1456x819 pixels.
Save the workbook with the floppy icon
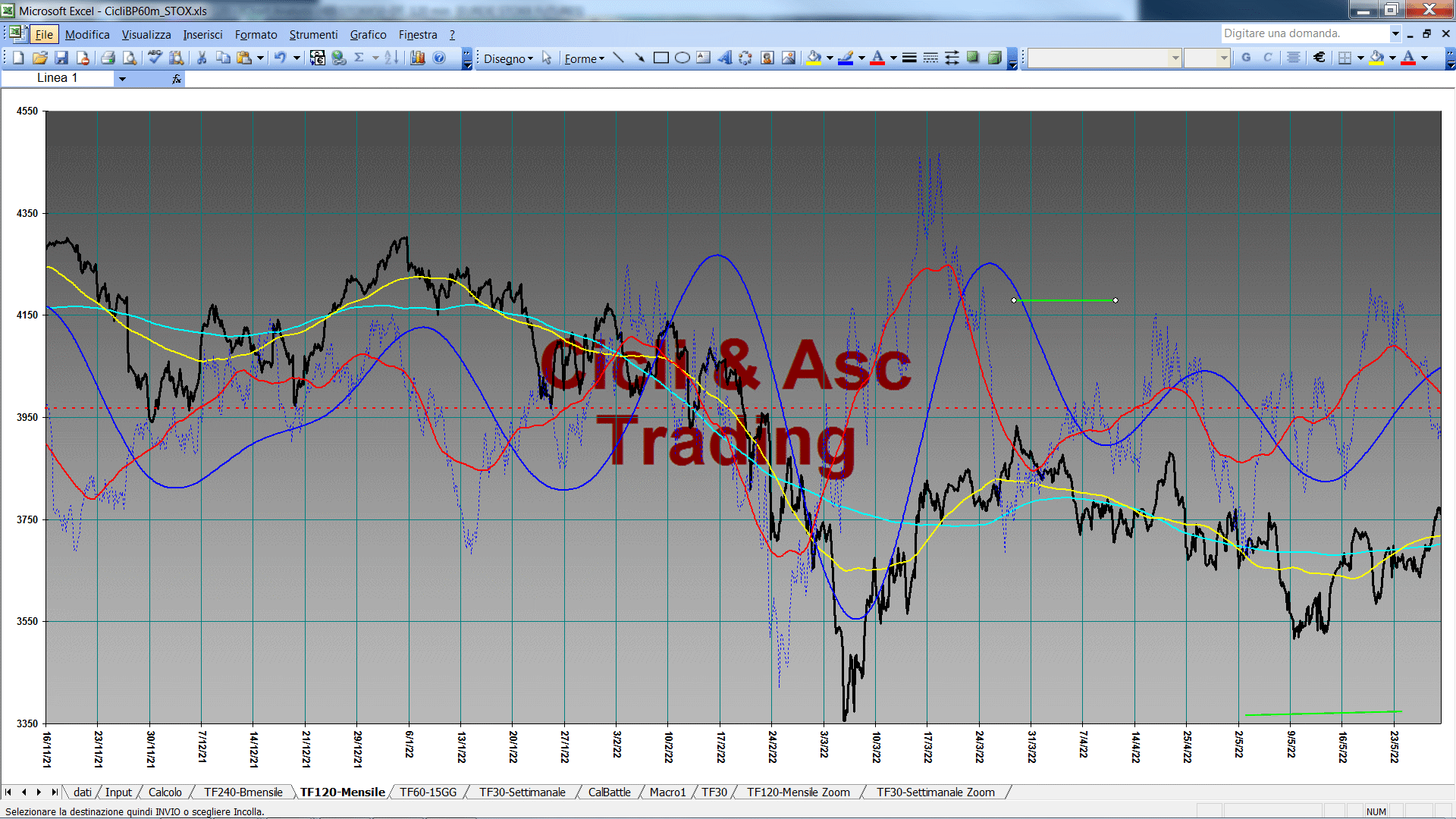coord(61,58)
